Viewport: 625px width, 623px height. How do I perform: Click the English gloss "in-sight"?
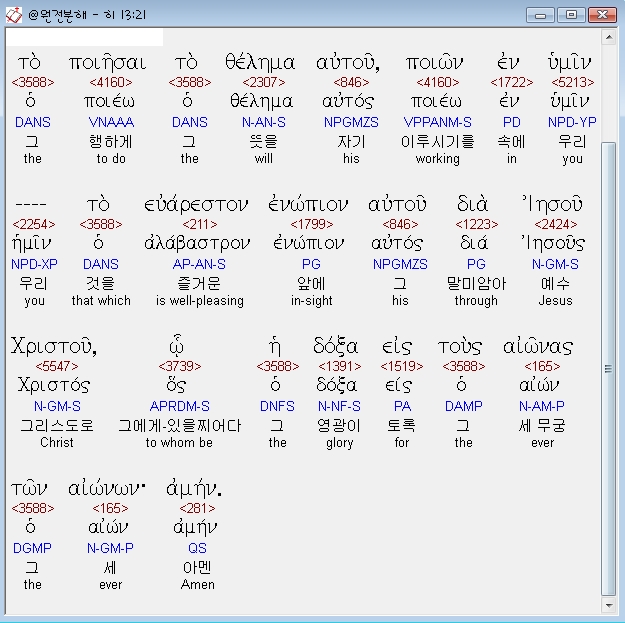point(312,301)
